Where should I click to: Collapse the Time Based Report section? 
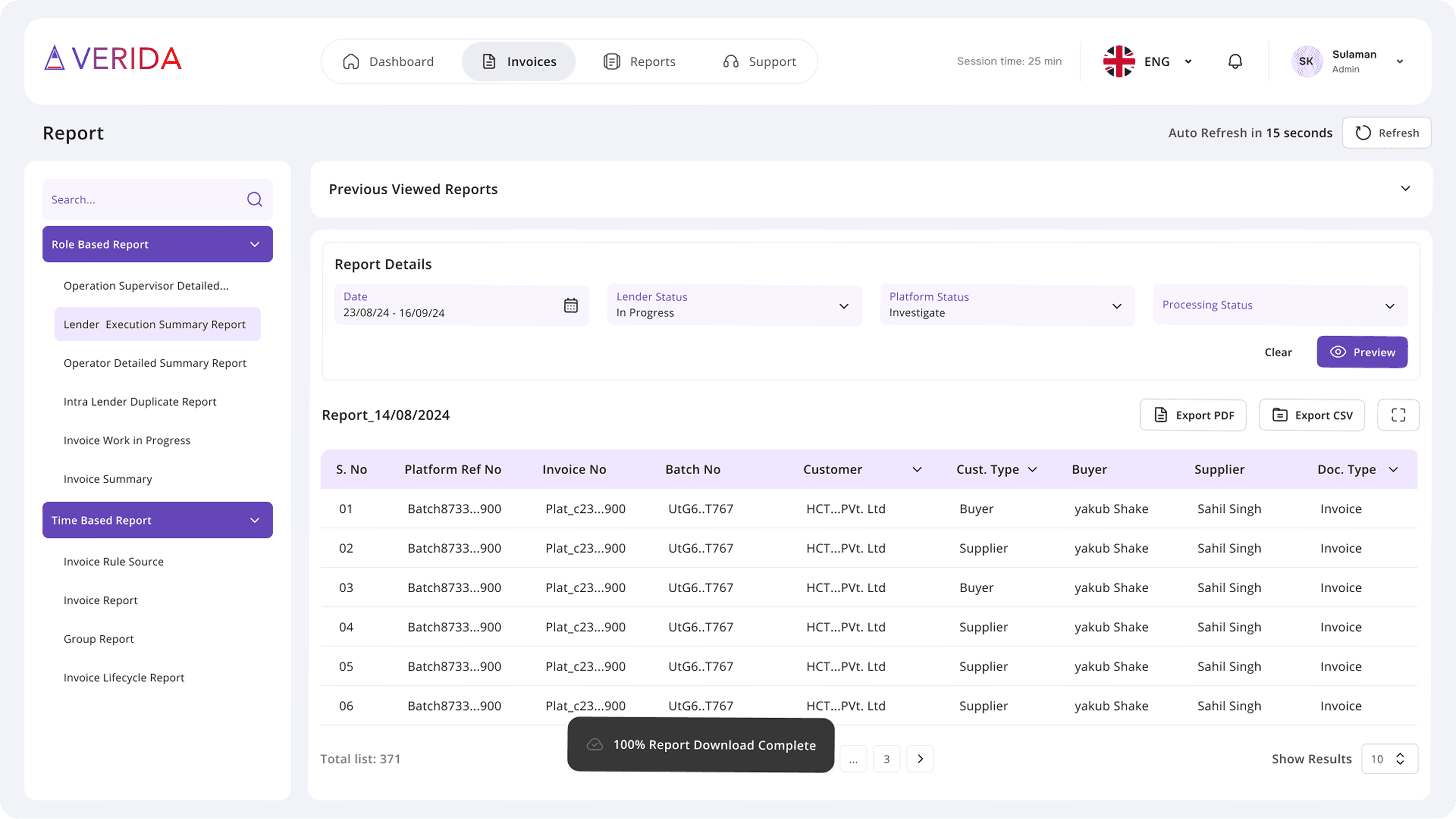click(255, 520)
